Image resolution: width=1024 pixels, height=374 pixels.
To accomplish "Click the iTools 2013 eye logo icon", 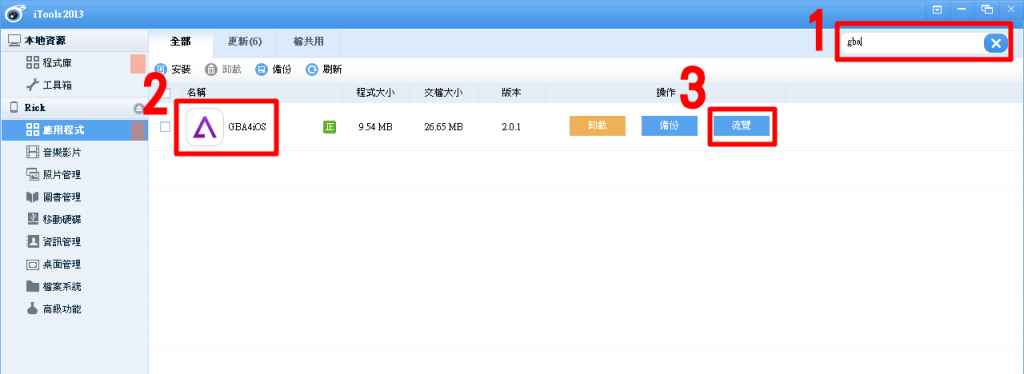I will (x=14, y=13).
